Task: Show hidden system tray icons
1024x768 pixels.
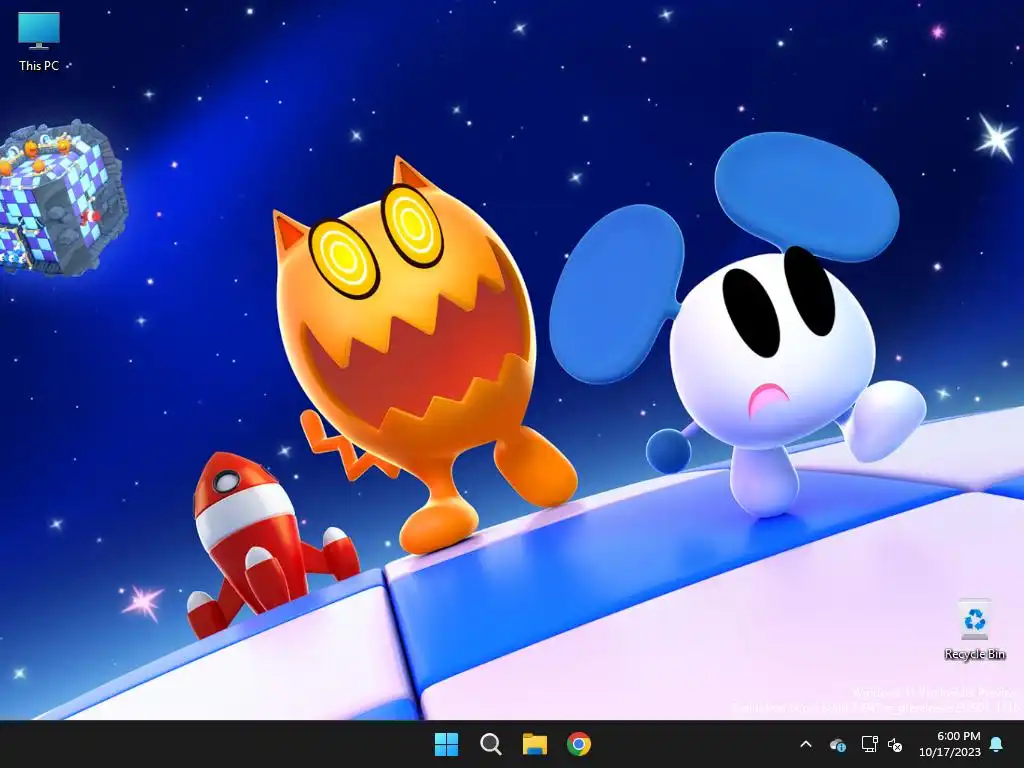Action: click(x=806, y=744)
